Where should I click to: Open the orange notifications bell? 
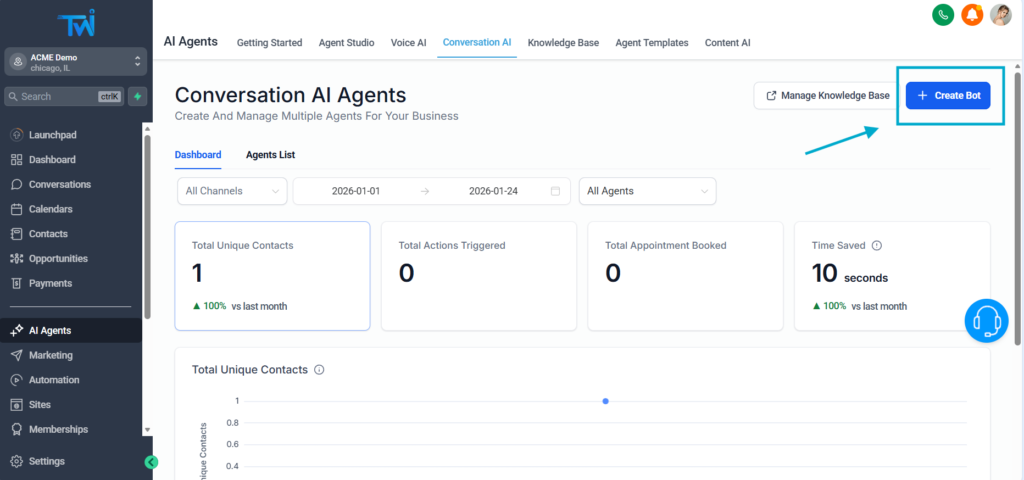[971, 15]
